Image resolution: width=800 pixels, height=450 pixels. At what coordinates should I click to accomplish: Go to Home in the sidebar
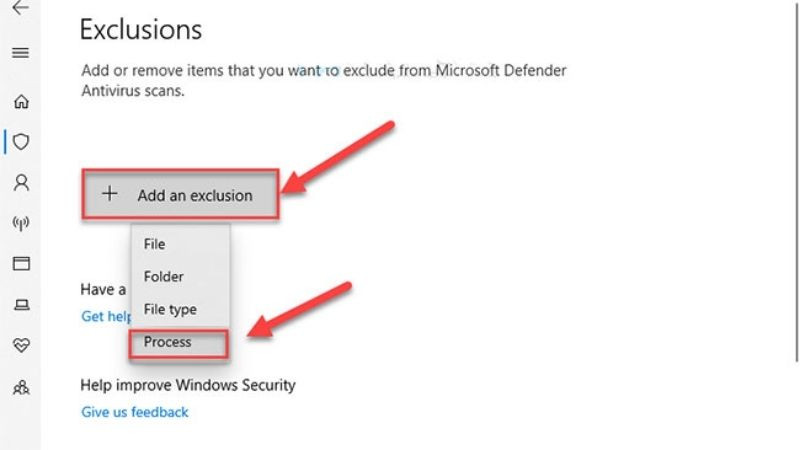(20, 101)
